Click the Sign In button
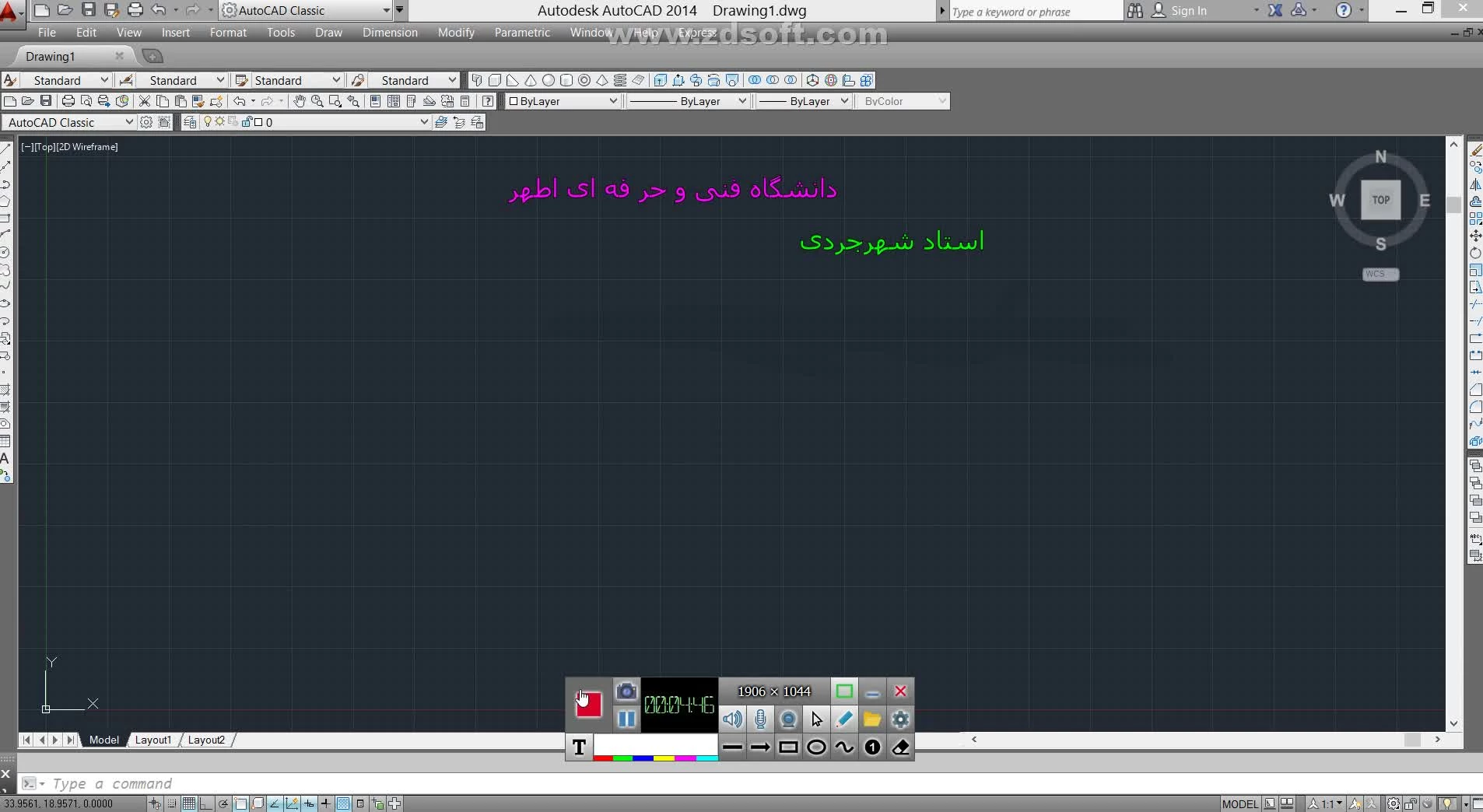1483x812 pixels. point(1180,11)
